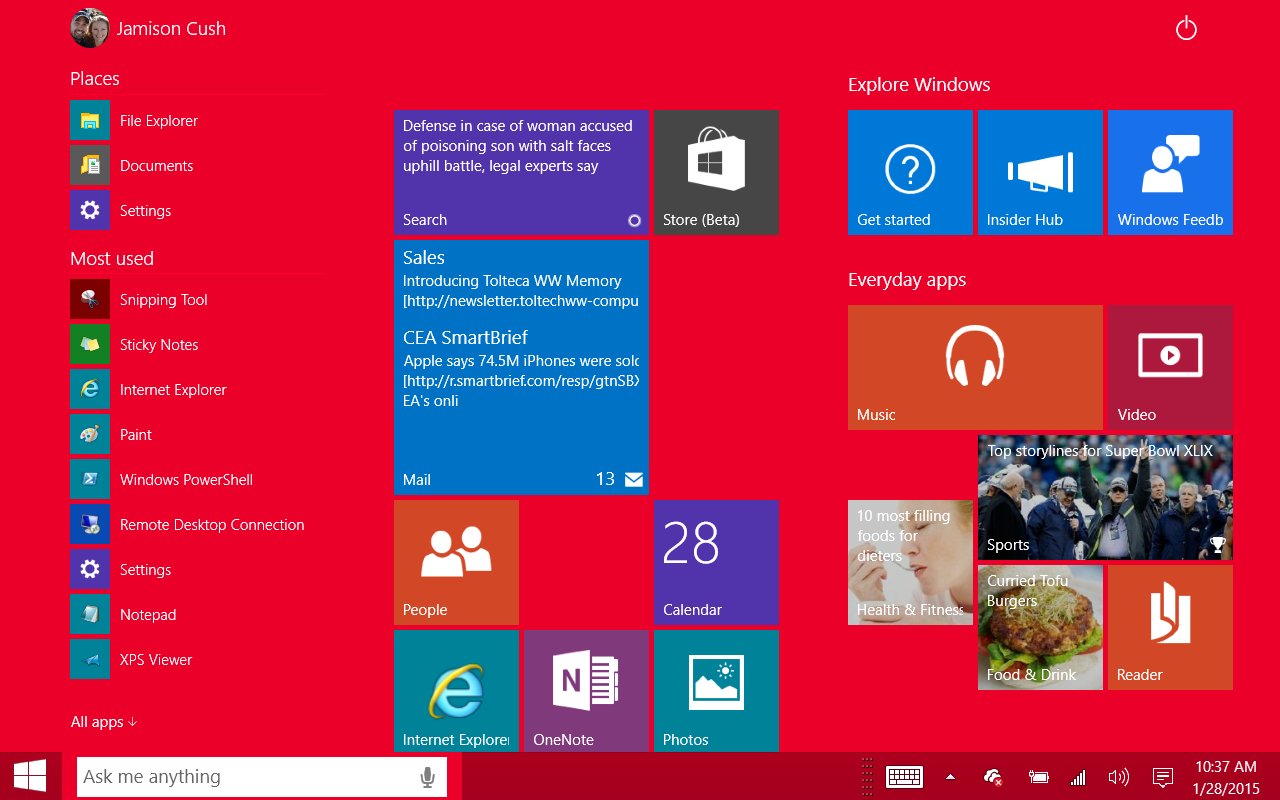Check battery status in system tray

point(1039,777)
